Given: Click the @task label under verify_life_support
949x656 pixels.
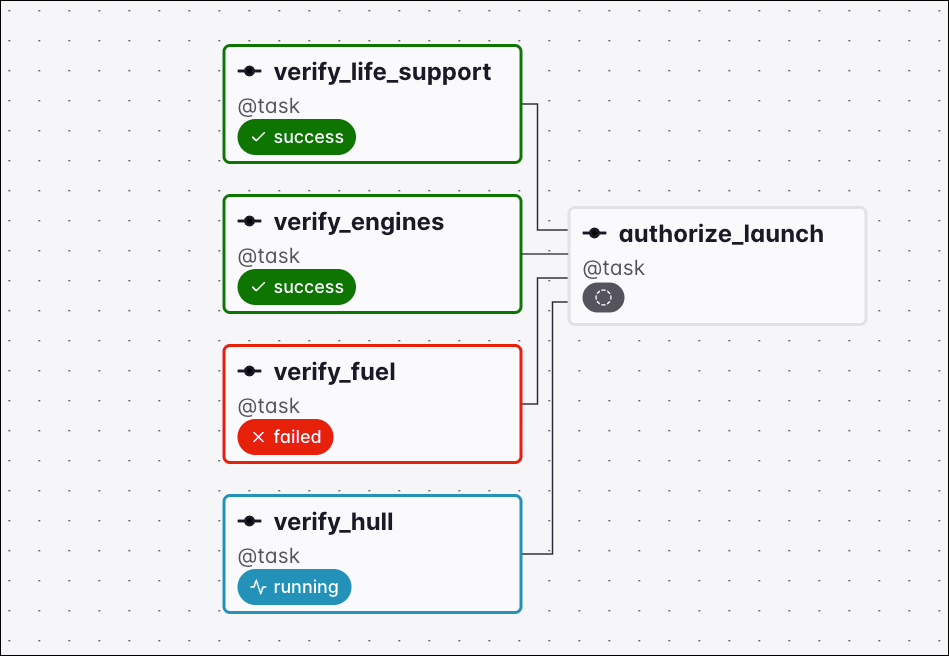Looking at the screenshot, I should pos(269,107).
